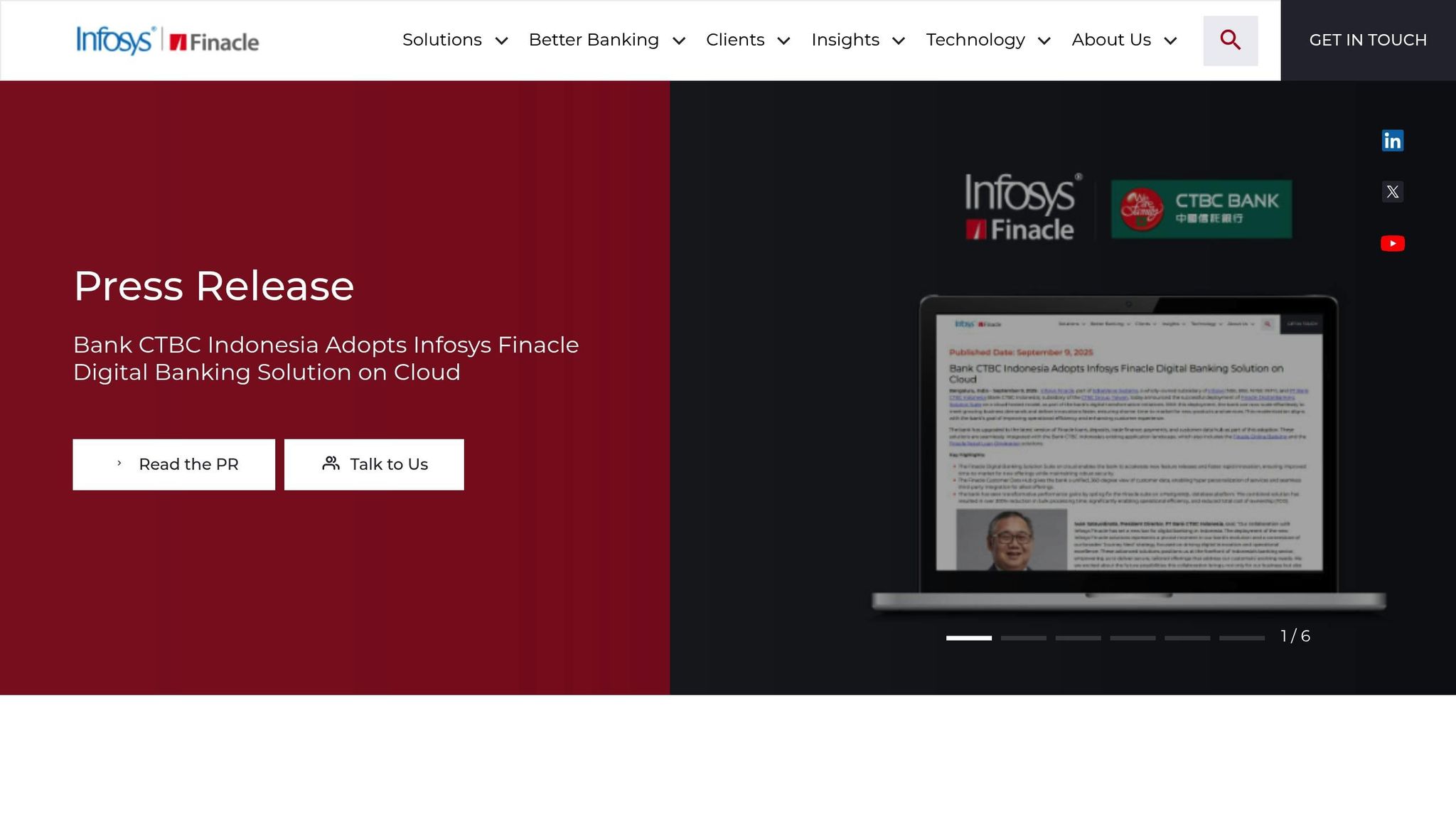Viewport: 1456px width, 819px height.
Task: Open the Clients menu
Action: click(735, 40)
